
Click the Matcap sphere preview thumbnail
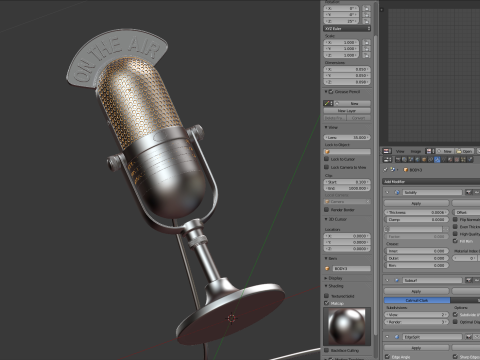[x=347, y=326]
